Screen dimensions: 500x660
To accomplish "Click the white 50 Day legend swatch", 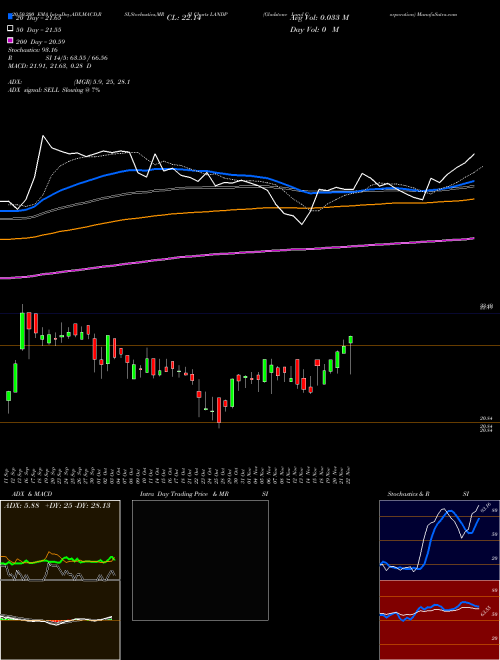I will [x=10, y=29].
